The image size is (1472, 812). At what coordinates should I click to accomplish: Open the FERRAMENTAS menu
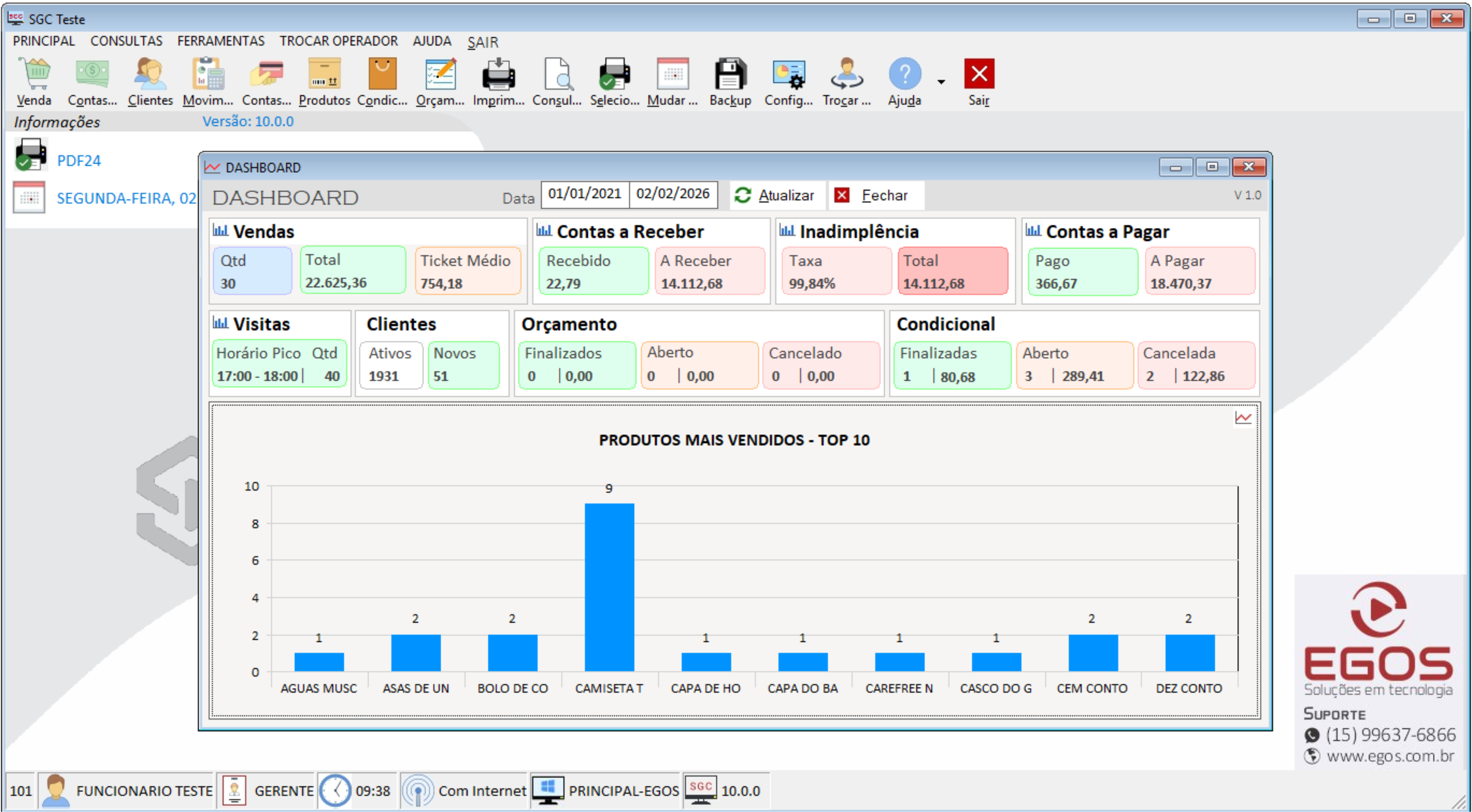(x=221, y=41)
